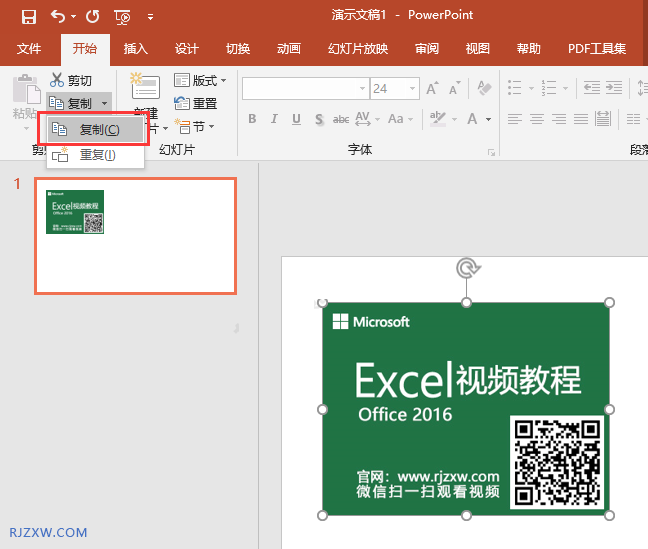Click inside the font name input box
The height and width of the screenshot is (549, 648).
tap(298, 89)
